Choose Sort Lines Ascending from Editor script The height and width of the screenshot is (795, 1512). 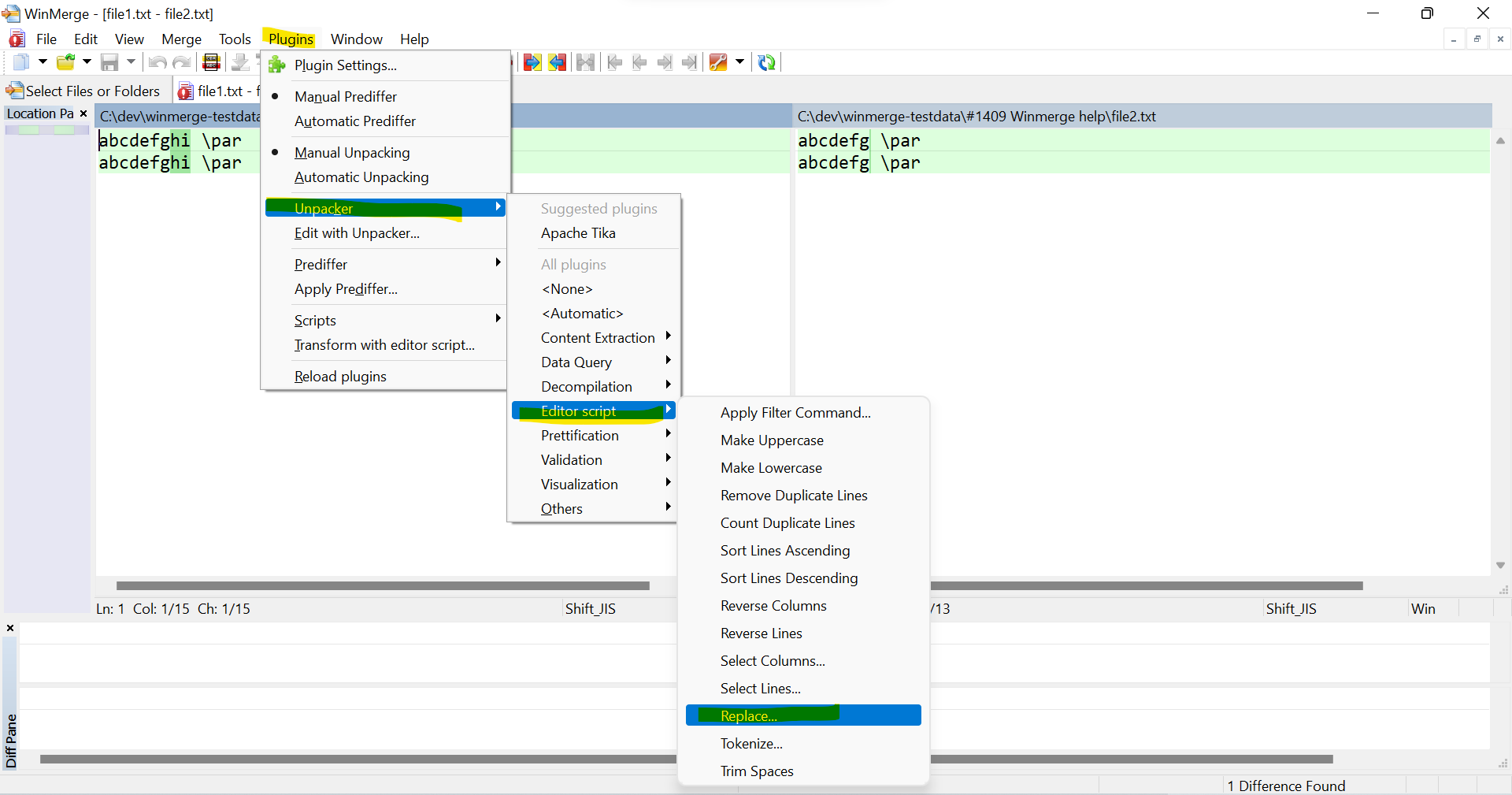pyautogui.click(x=784, y=551)
